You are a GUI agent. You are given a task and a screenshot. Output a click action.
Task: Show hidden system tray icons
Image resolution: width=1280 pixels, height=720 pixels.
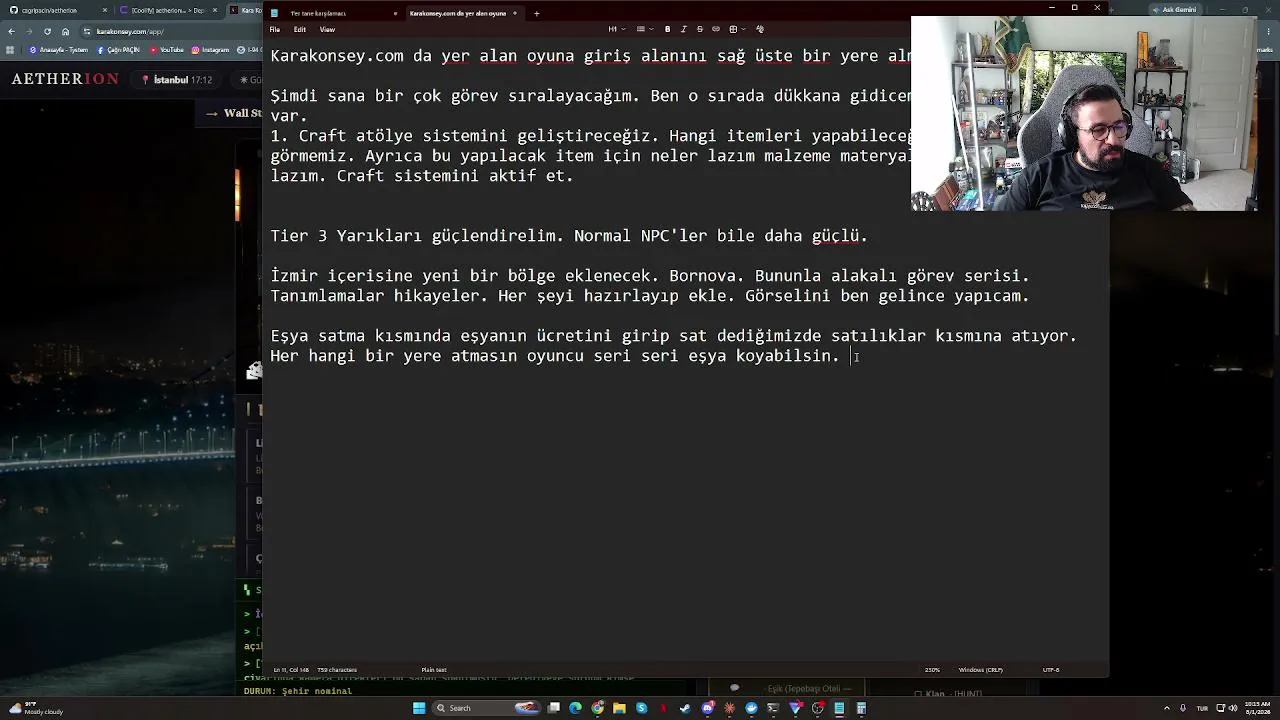pyautogui.click(x=1167, y=708)
